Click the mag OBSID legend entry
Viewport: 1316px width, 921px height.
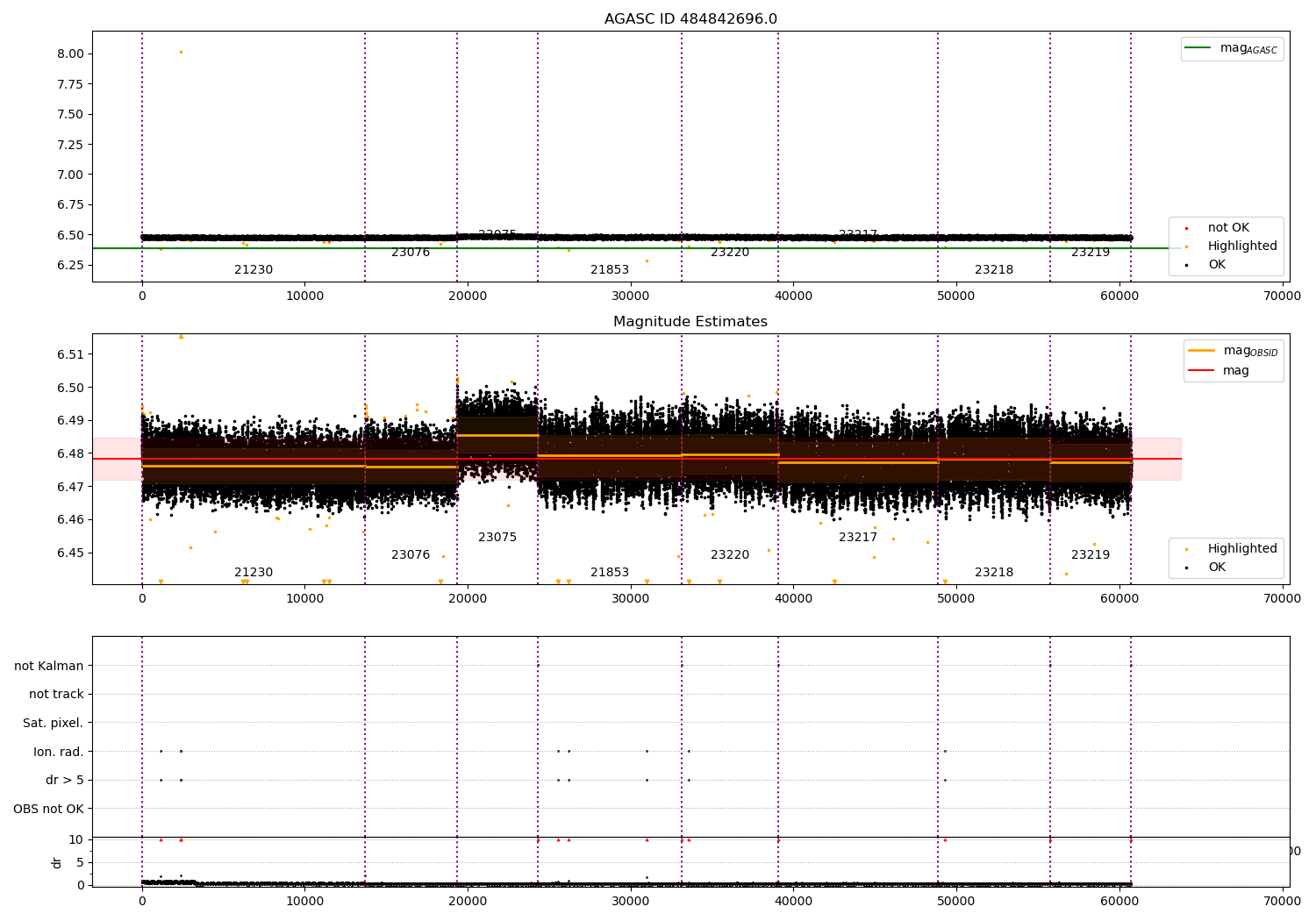click(1233, 351)
